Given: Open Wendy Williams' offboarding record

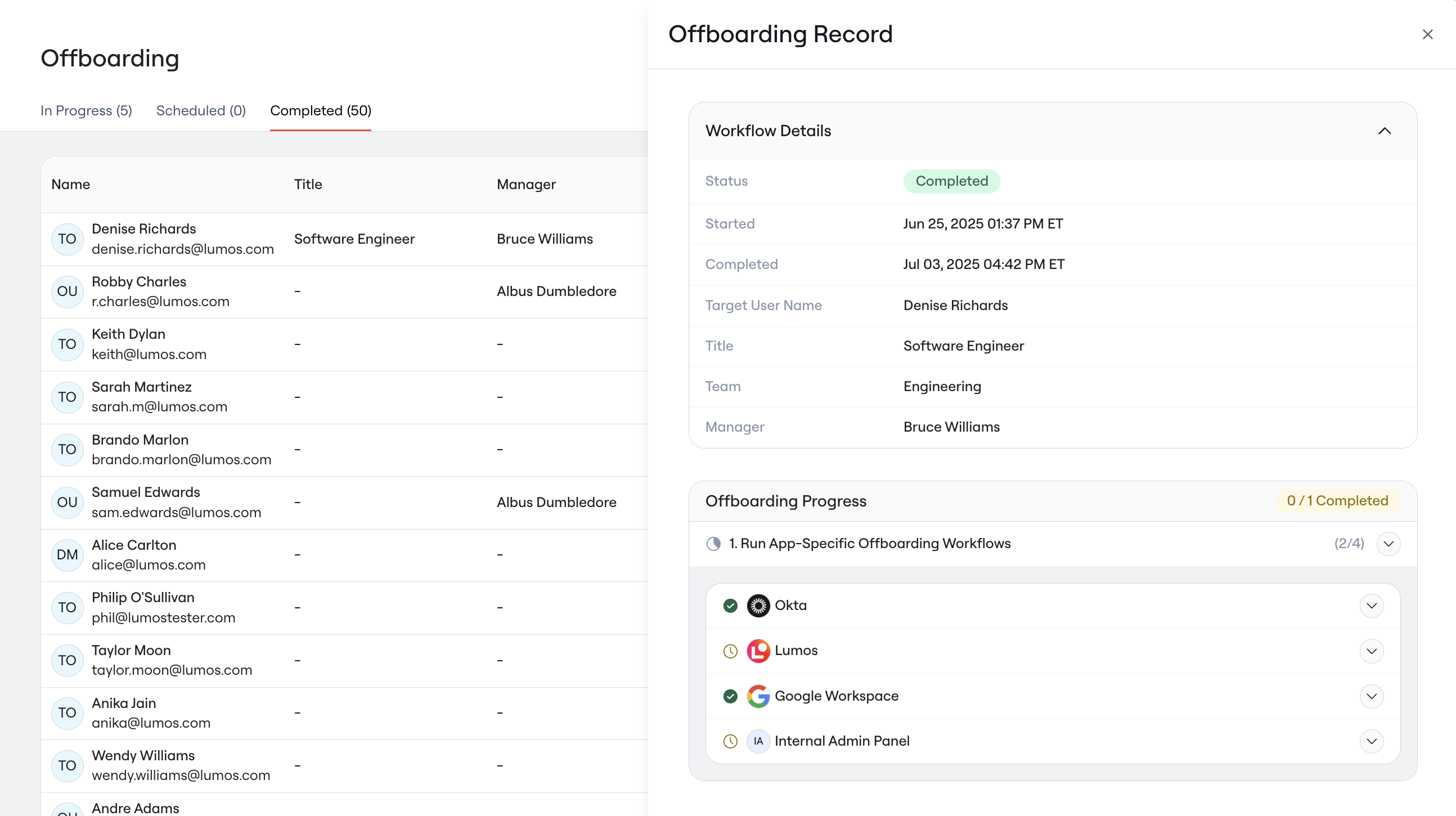Looking at the screenshot, I should click(344, 766).
